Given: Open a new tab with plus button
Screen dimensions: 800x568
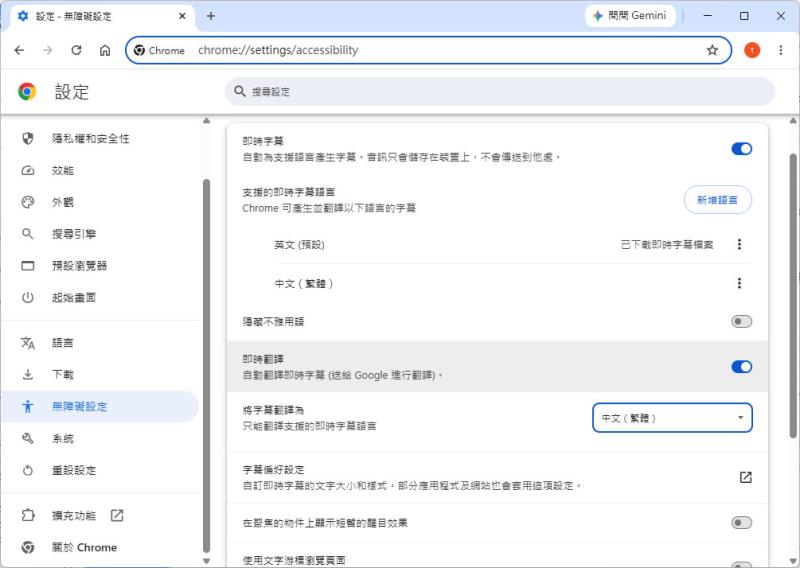Looking at the screenshot, I should point(211,16).
